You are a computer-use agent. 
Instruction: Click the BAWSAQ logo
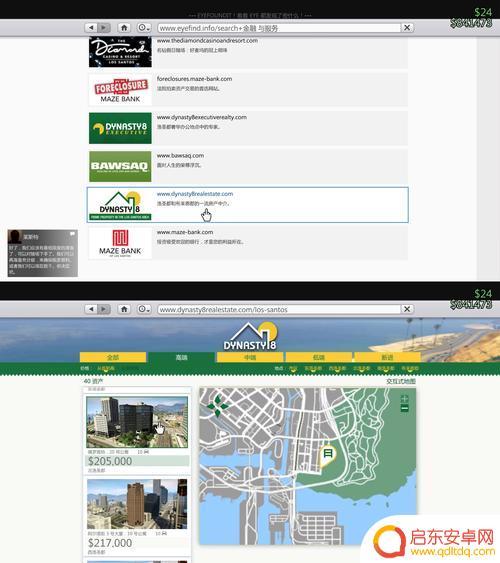[x=120, y=167]
